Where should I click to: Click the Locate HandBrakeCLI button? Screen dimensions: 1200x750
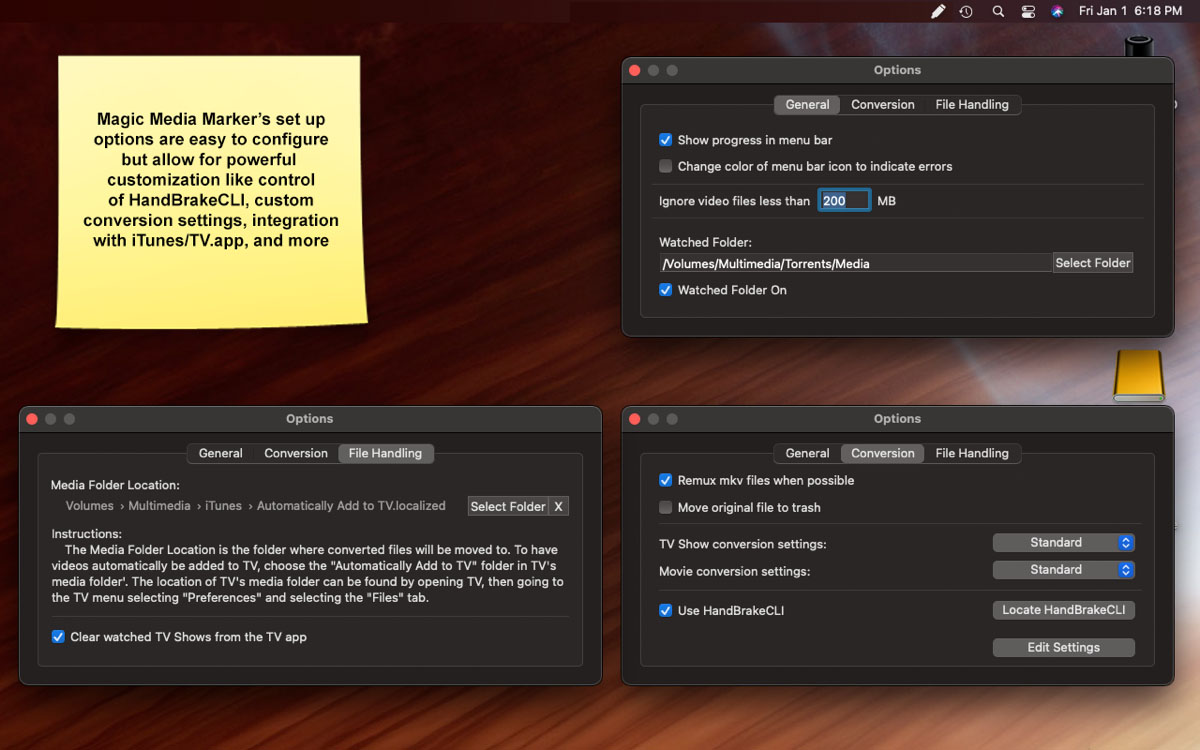tap(1064, 610)
